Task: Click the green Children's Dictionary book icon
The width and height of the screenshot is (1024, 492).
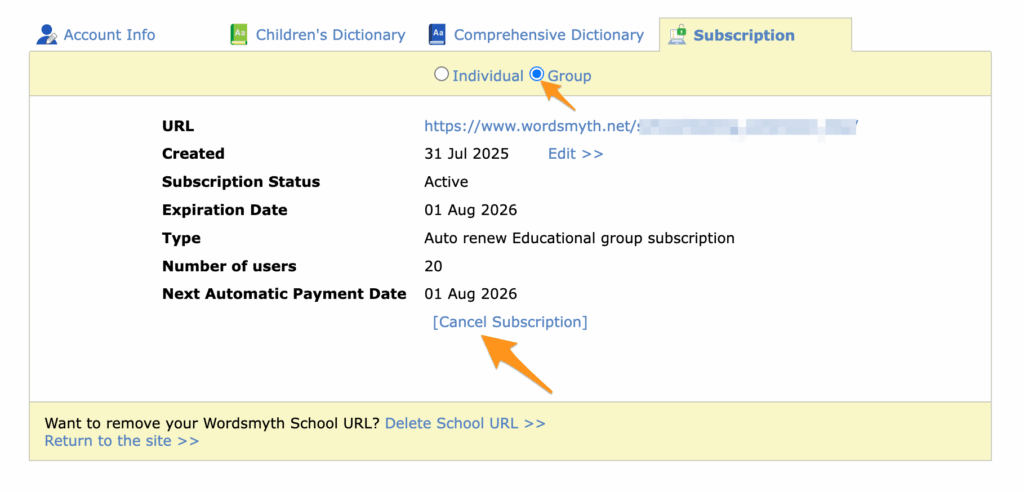Action: (x=238, y=35)
